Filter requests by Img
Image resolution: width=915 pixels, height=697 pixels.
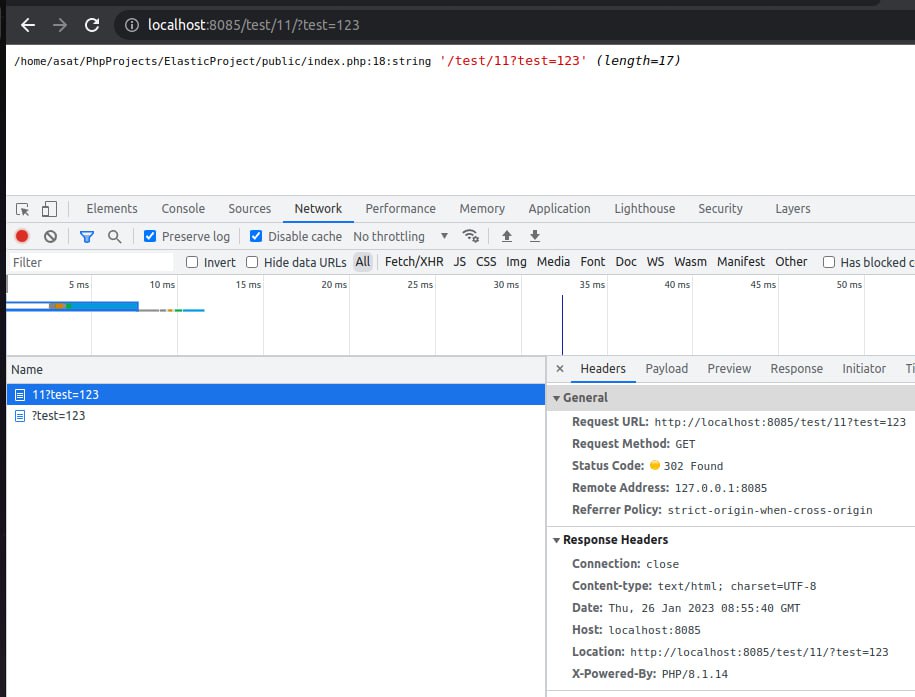pyautogui.click(x=516, y=262)
